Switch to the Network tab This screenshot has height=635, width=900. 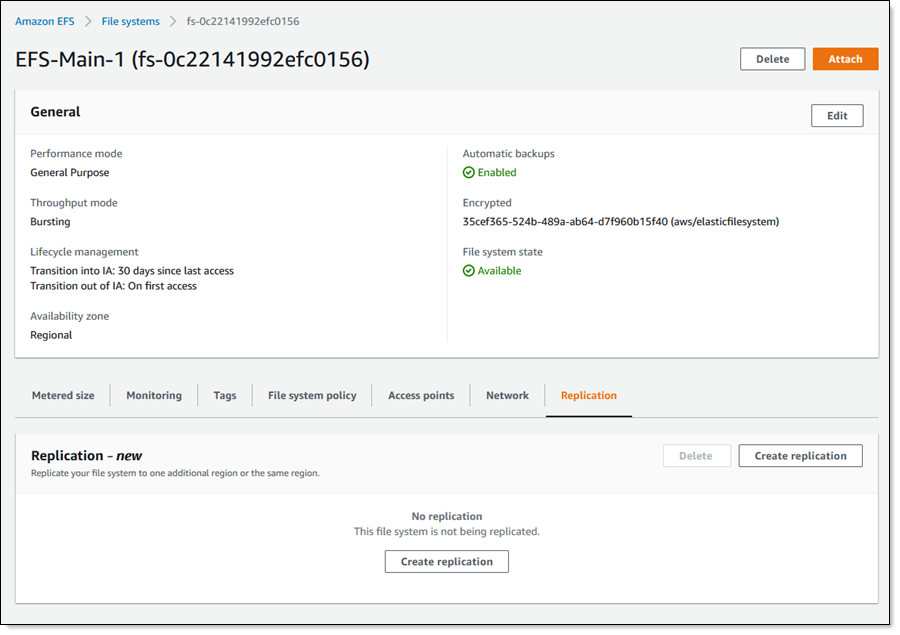click(507, 395)
